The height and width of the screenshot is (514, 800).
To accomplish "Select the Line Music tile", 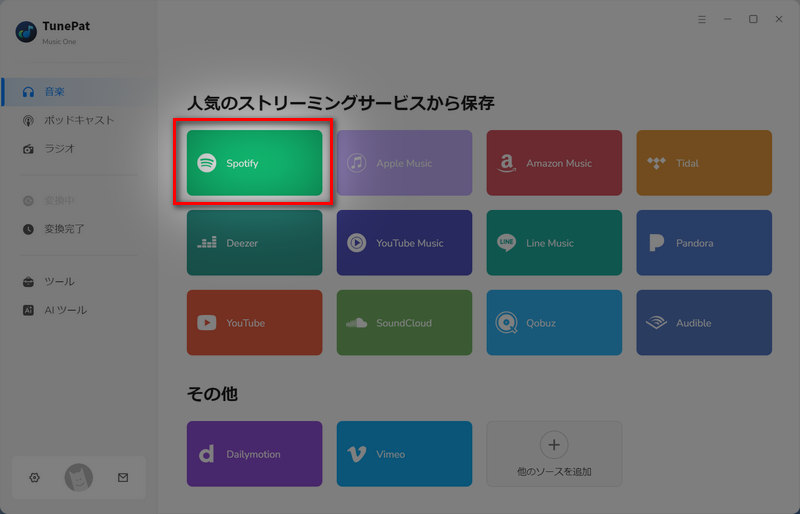I will click(554, 242).
